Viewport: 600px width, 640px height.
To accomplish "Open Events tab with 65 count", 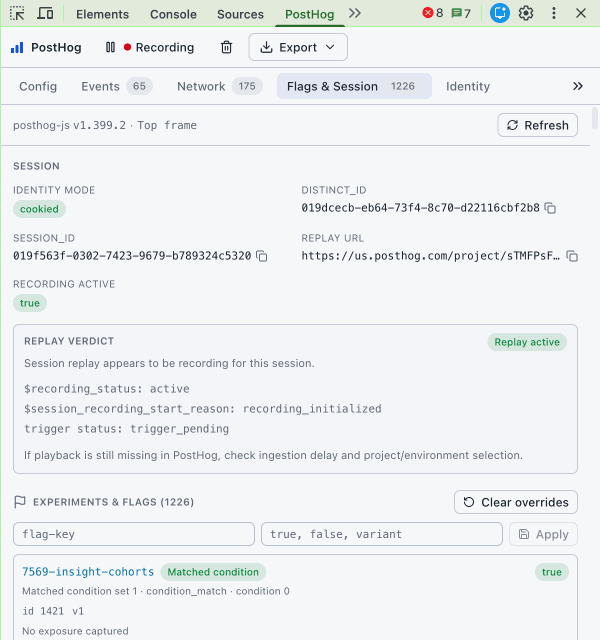I will tap(117, 86).
